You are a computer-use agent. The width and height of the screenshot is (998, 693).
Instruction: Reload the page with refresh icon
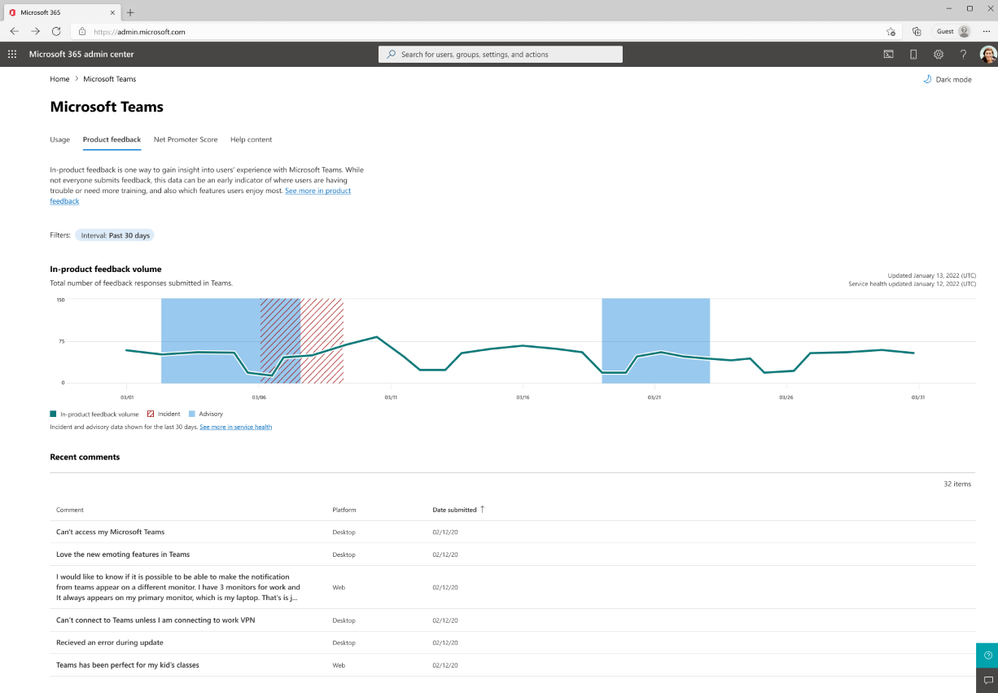[56, 31]
